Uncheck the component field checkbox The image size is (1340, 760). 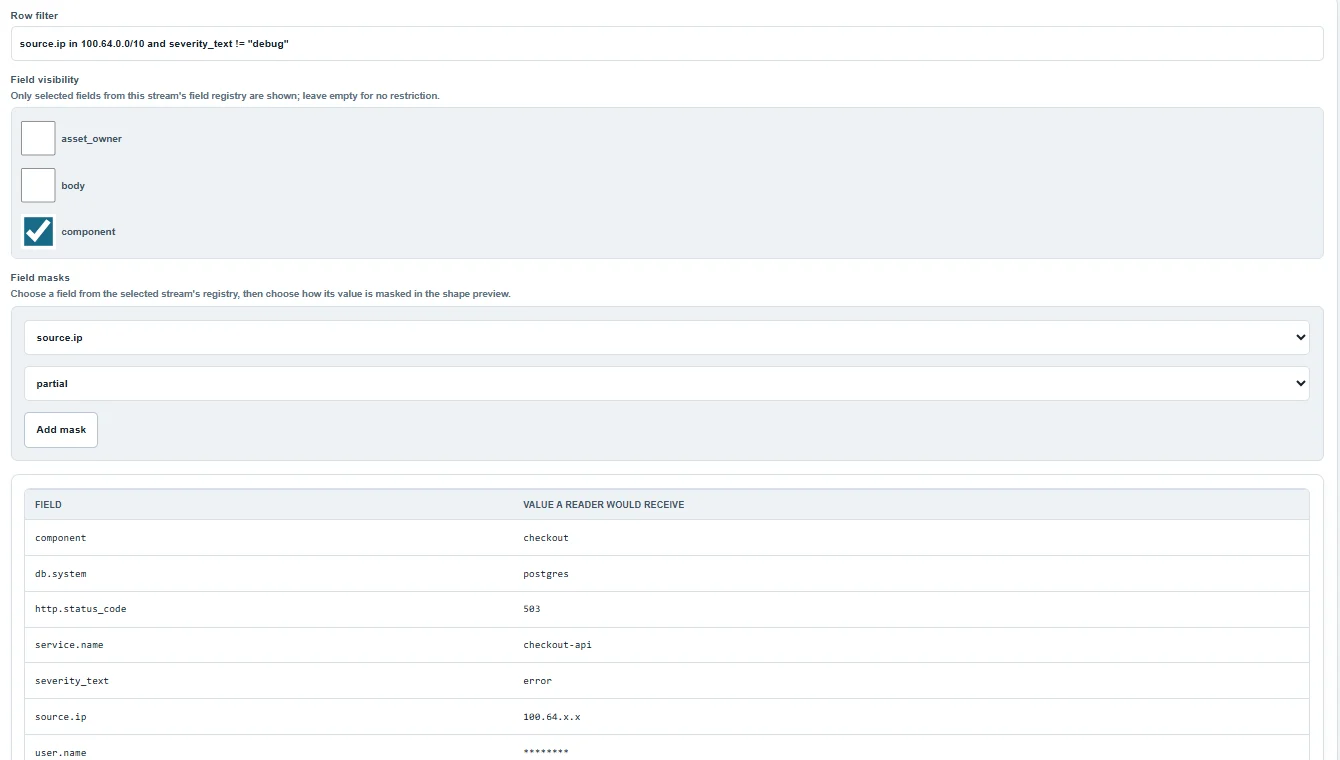pos(38,231)
